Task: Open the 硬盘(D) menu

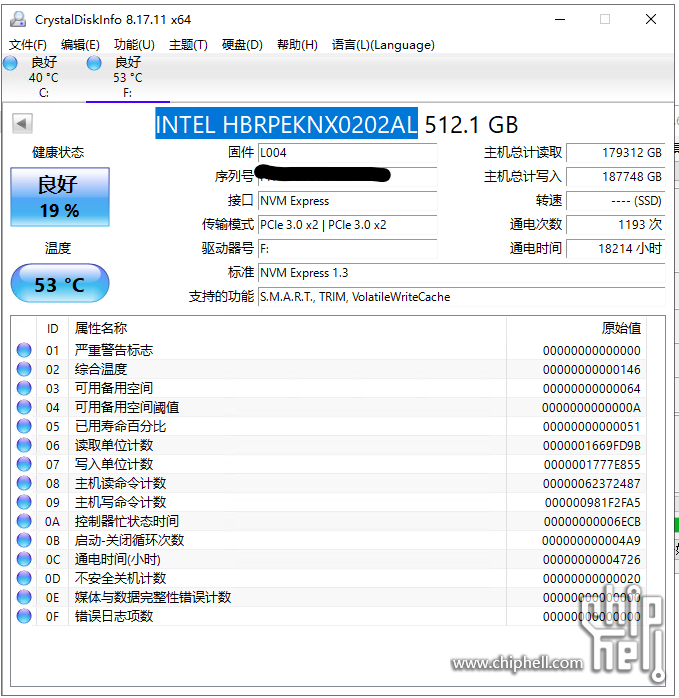Action: [x=242, y=45]
